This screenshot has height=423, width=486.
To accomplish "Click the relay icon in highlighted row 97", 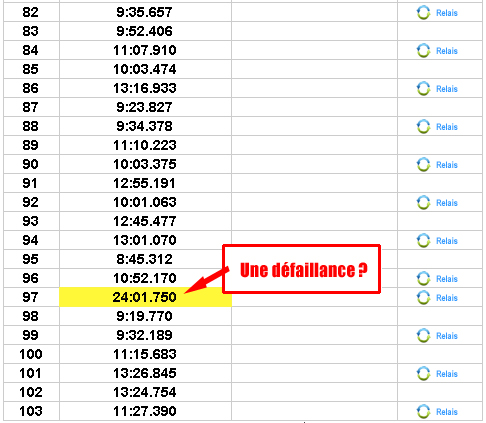I will pos(423,298).
